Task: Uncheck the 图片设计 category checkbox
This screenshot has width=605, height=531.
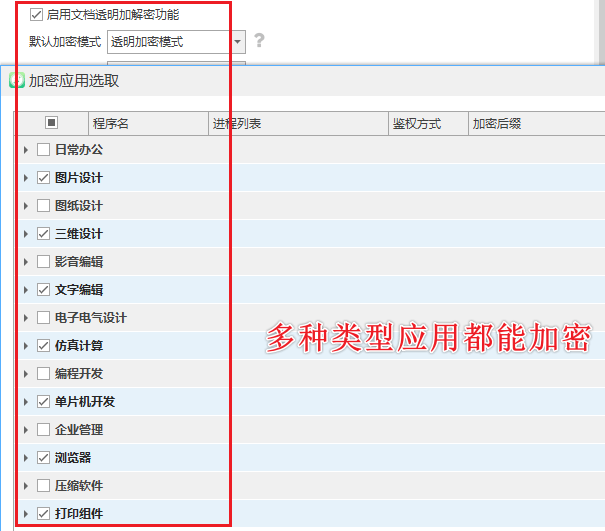Action: [43, 178]
